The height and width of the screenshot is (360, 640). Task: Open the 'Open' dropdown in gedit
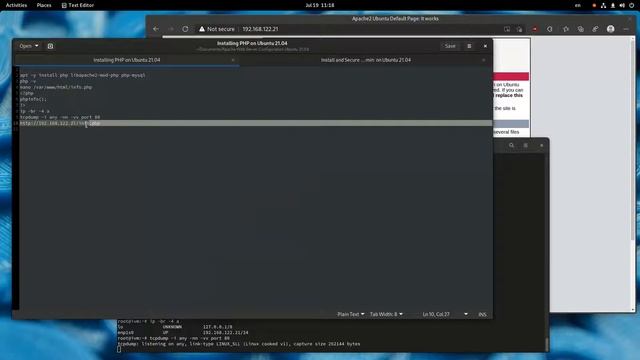29,46
